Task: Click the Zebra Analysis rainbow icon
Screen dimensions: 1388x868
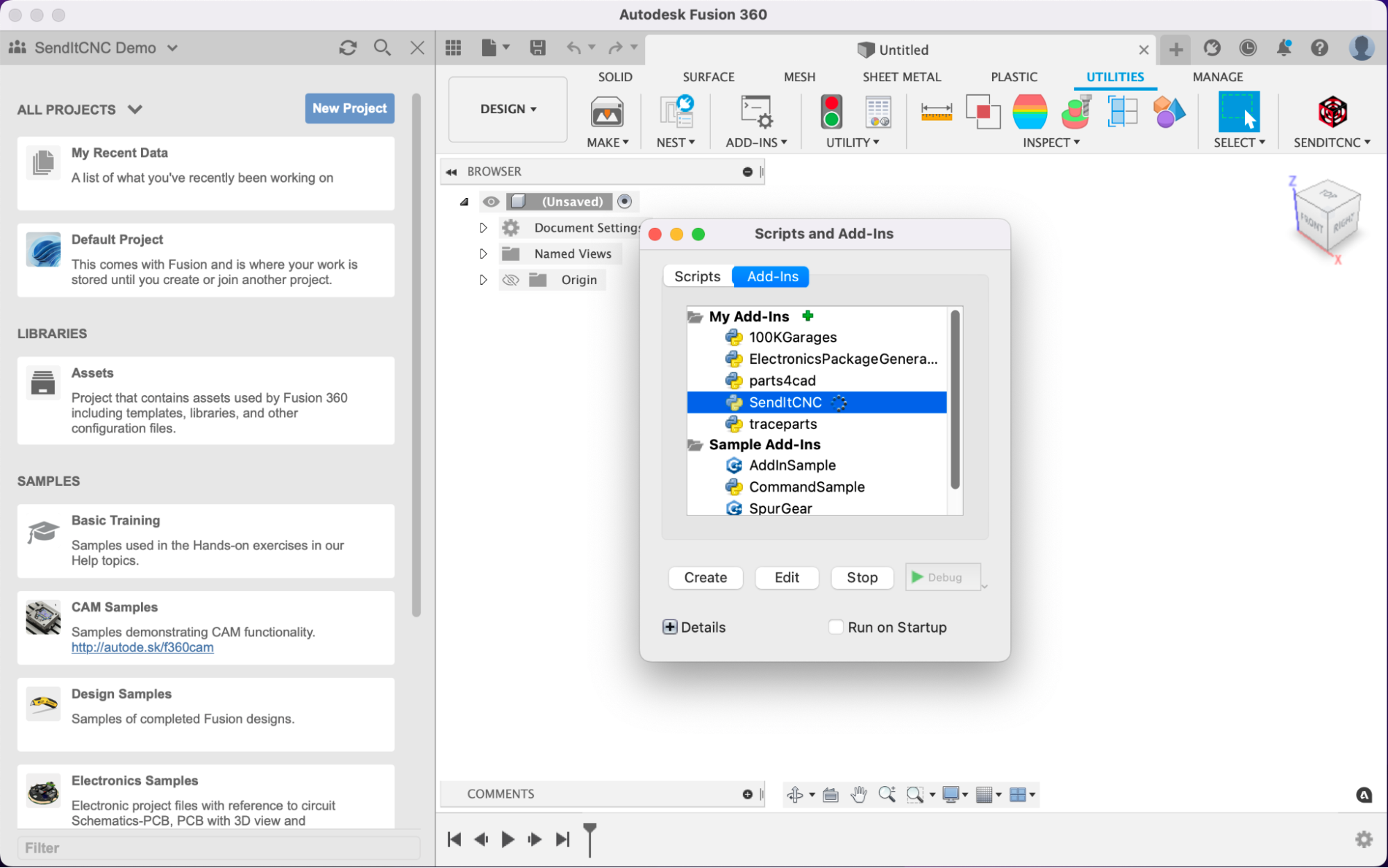Action: [x=1030, y=112]
